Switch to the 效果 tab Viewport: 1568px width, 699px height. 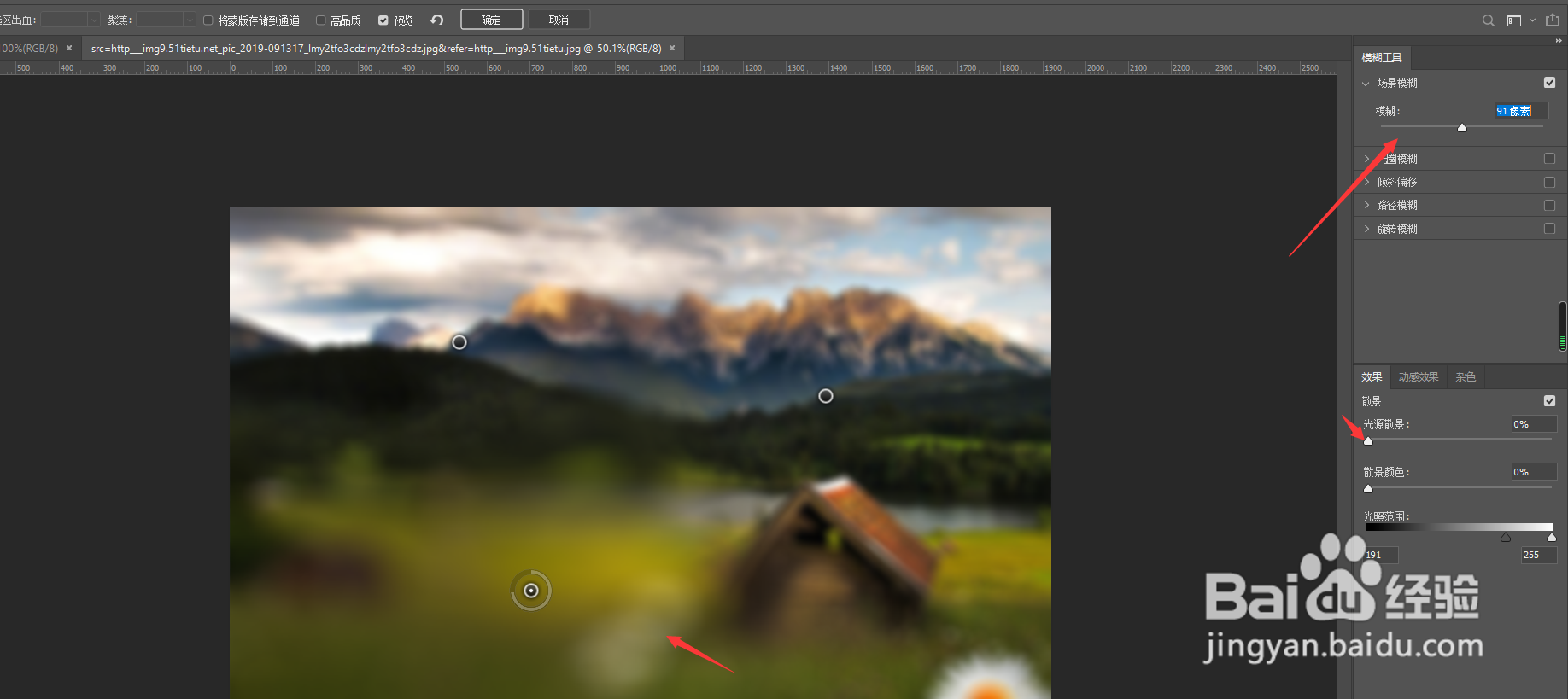(x=1372, y=376)
